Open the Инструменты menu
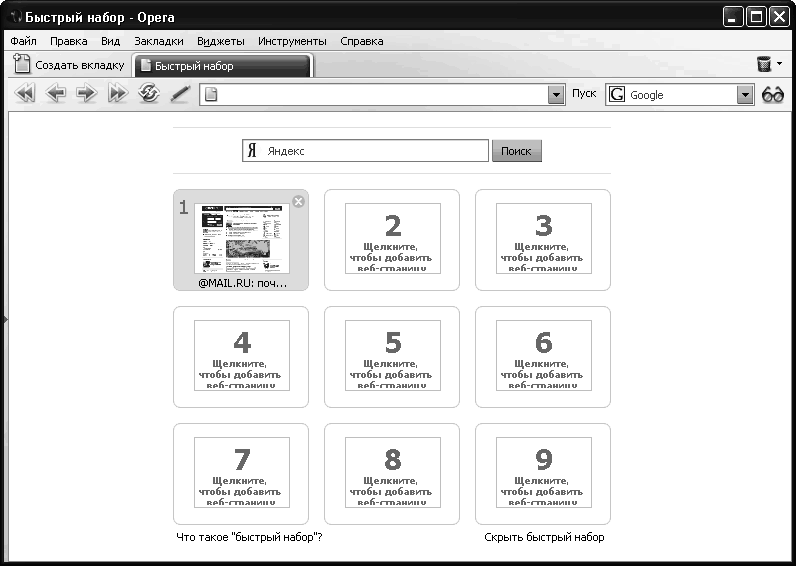This screenshot has width=796, height=566. tap(292, 41)
